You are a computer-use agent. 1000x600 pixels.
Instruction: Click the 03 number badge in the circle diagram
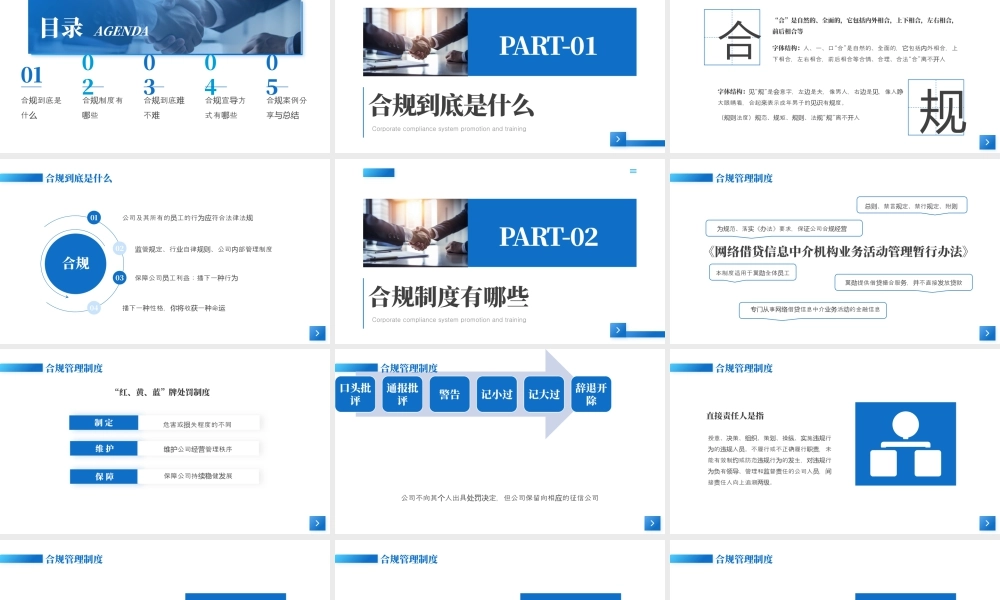pyautogui.click(x=119, y=277)
